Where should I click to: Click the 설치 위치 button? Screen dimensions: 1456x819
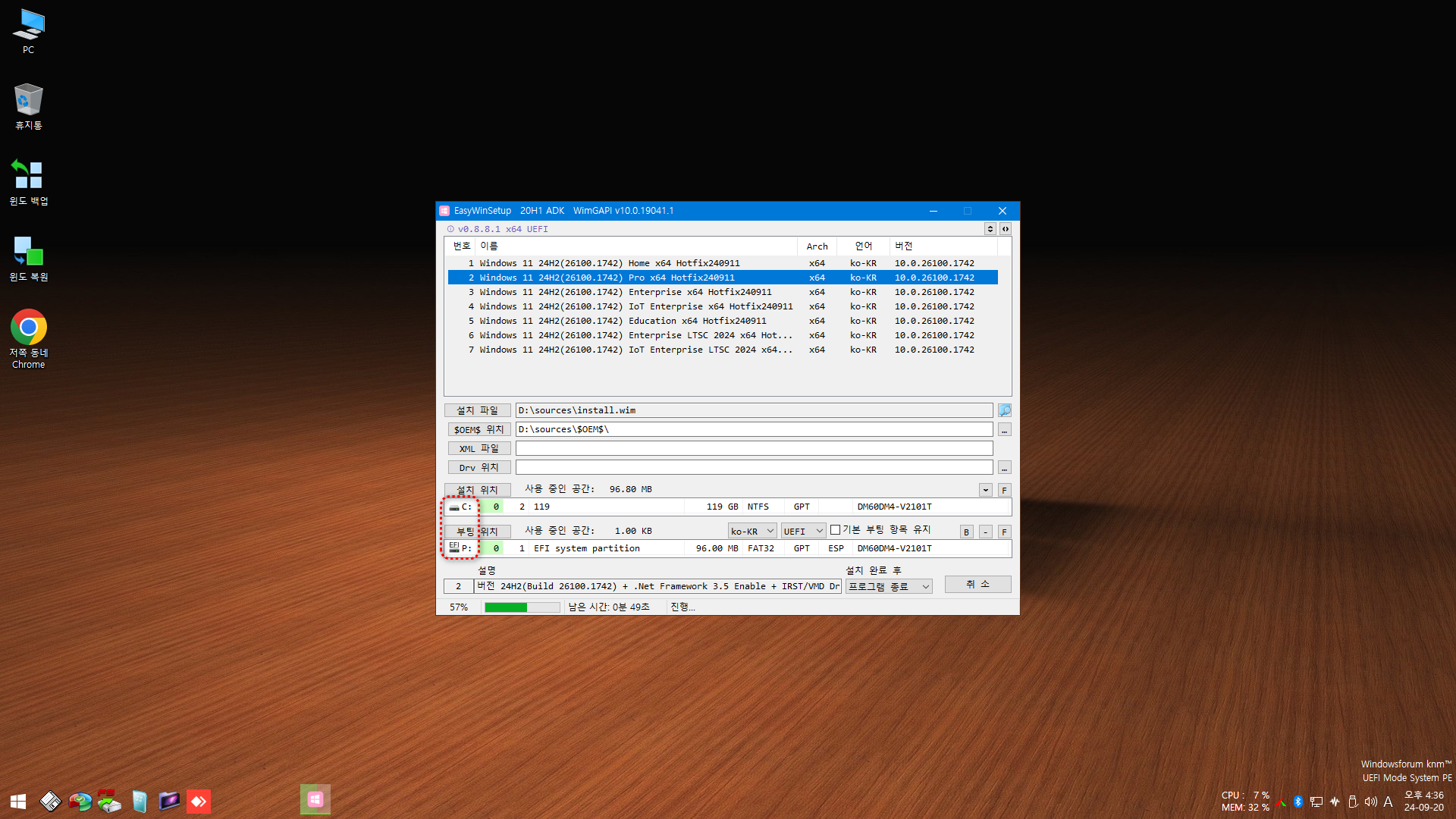point(477,490)
